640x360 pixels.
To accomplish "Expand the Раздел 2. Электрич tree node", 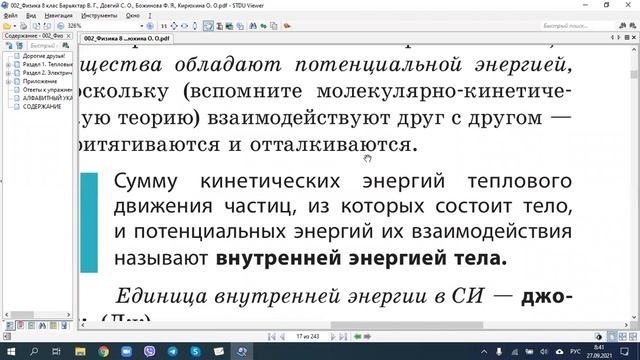I will [8, 73].
